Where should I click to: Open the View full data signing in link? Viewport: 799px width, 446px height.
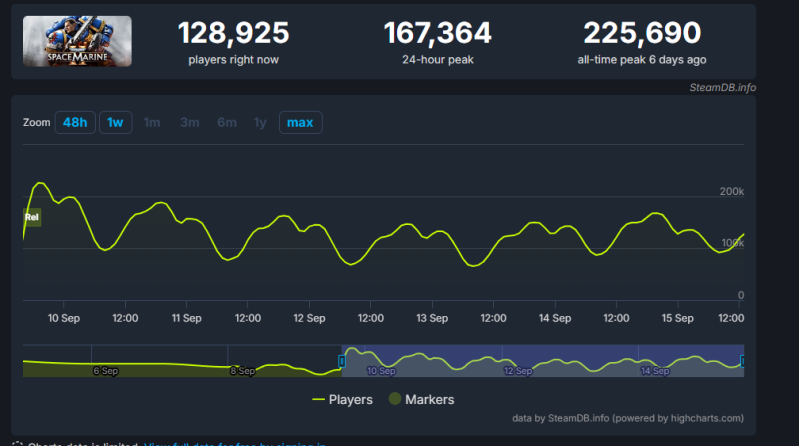235,443
